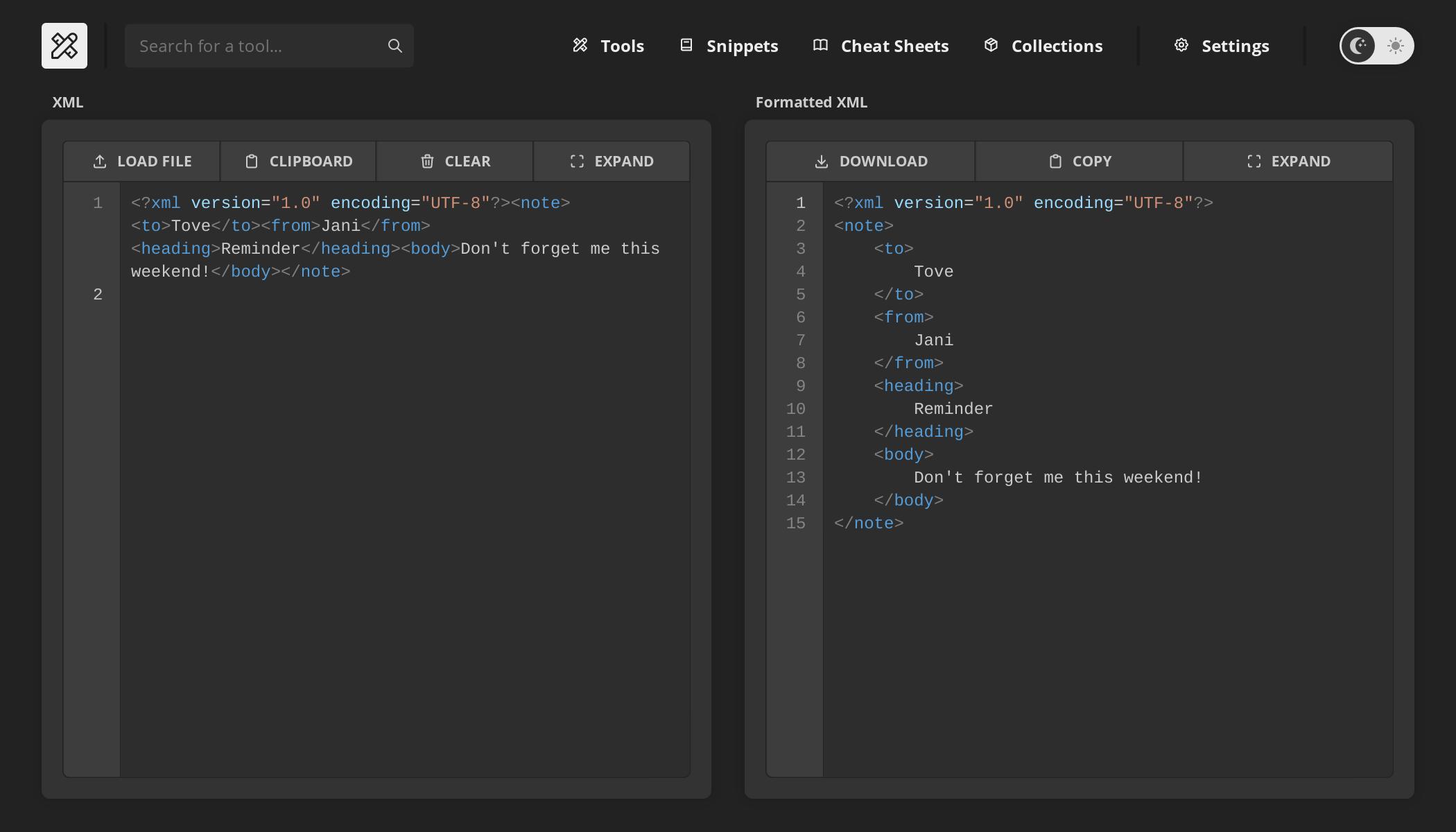Copy the formatted XML output

point(1079,162)
